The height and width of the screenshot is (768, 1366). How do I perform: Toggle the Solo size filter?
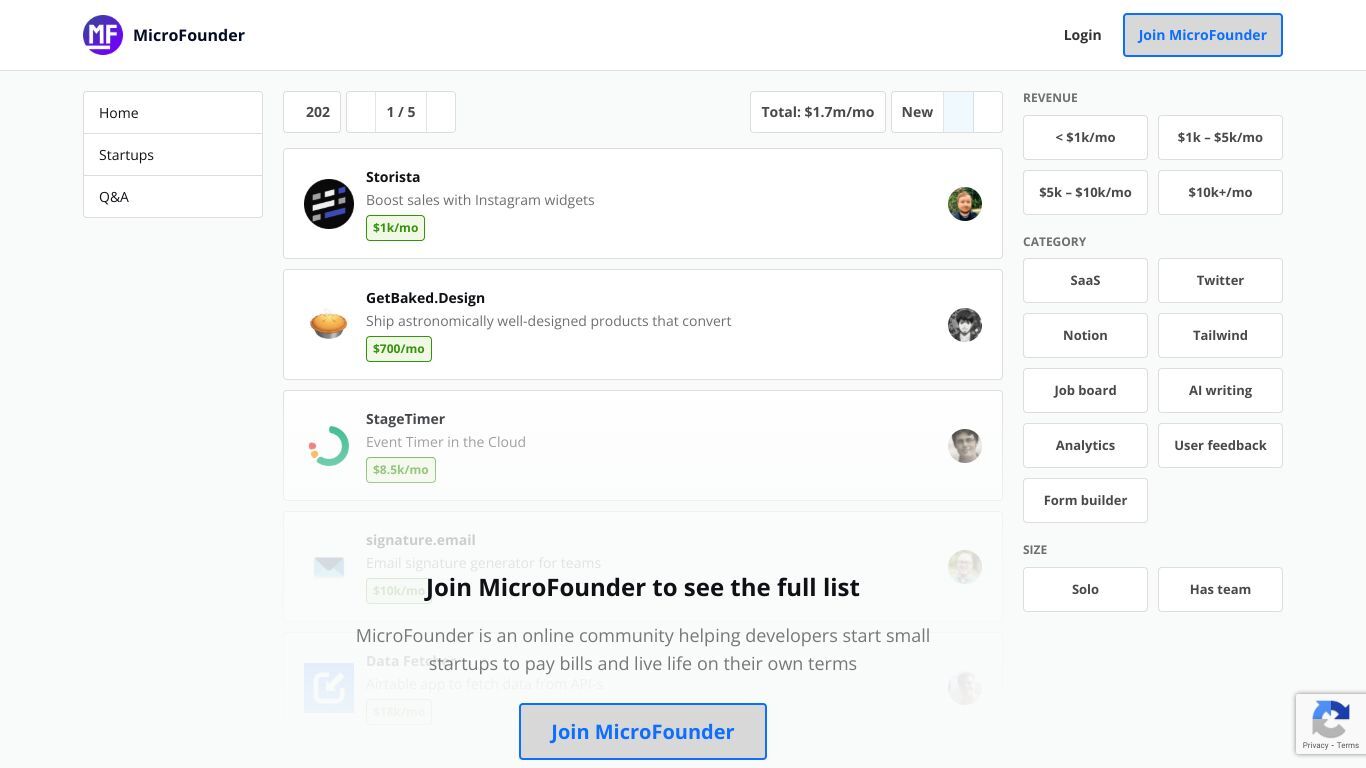tap(1085, 589)
